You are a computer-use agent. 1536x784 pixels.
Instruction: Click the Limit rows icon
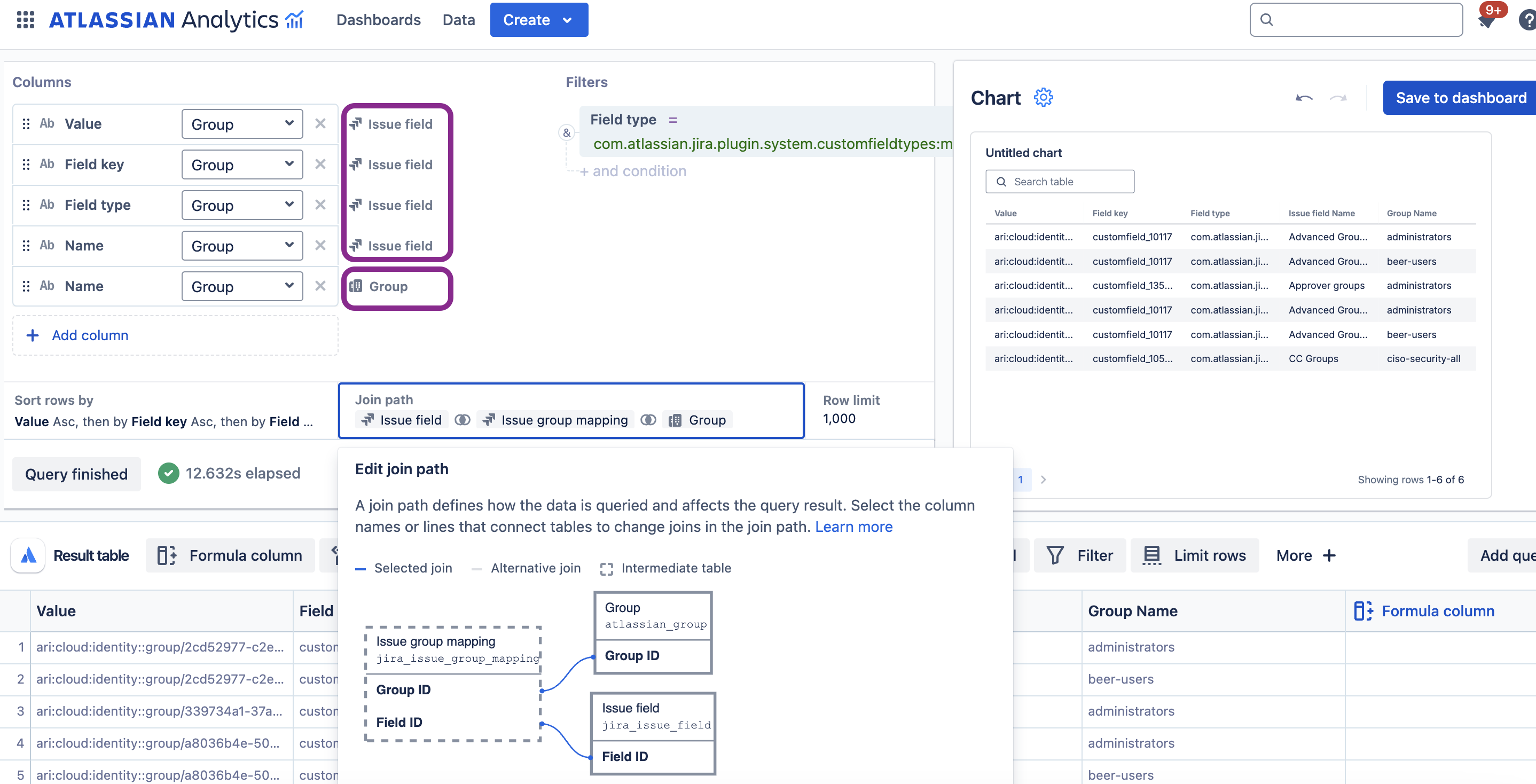click(x=1151, y=555)
